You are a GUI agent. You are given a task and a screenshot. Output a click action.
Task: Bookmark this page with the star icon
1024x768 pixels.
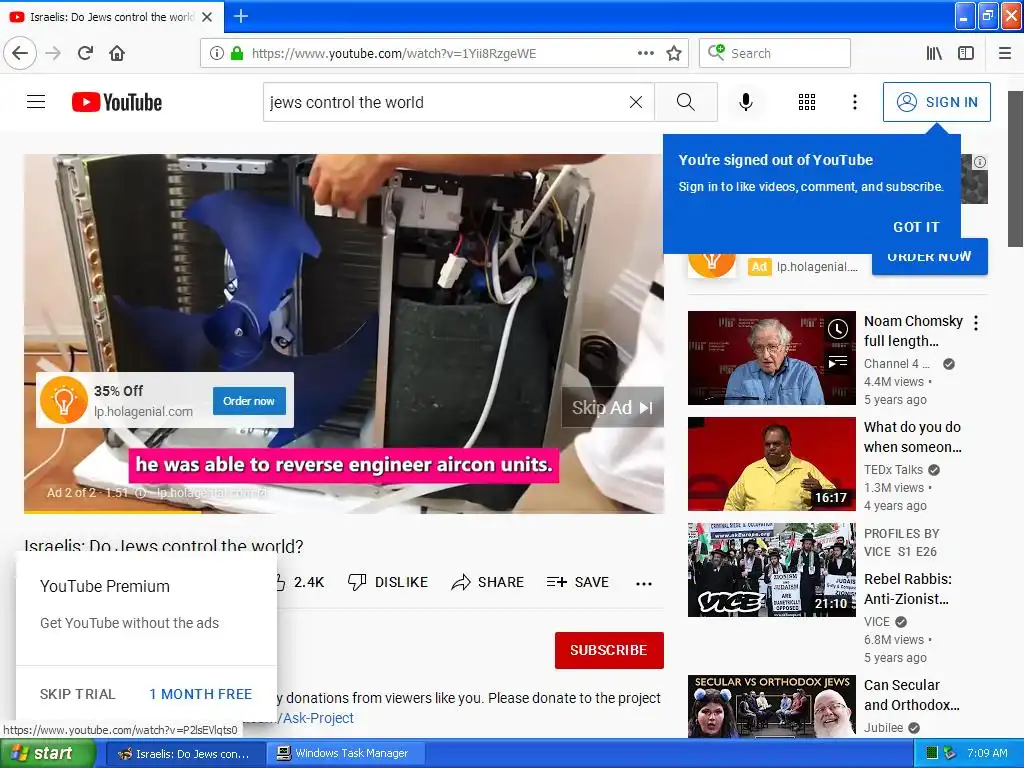point(674,53)
